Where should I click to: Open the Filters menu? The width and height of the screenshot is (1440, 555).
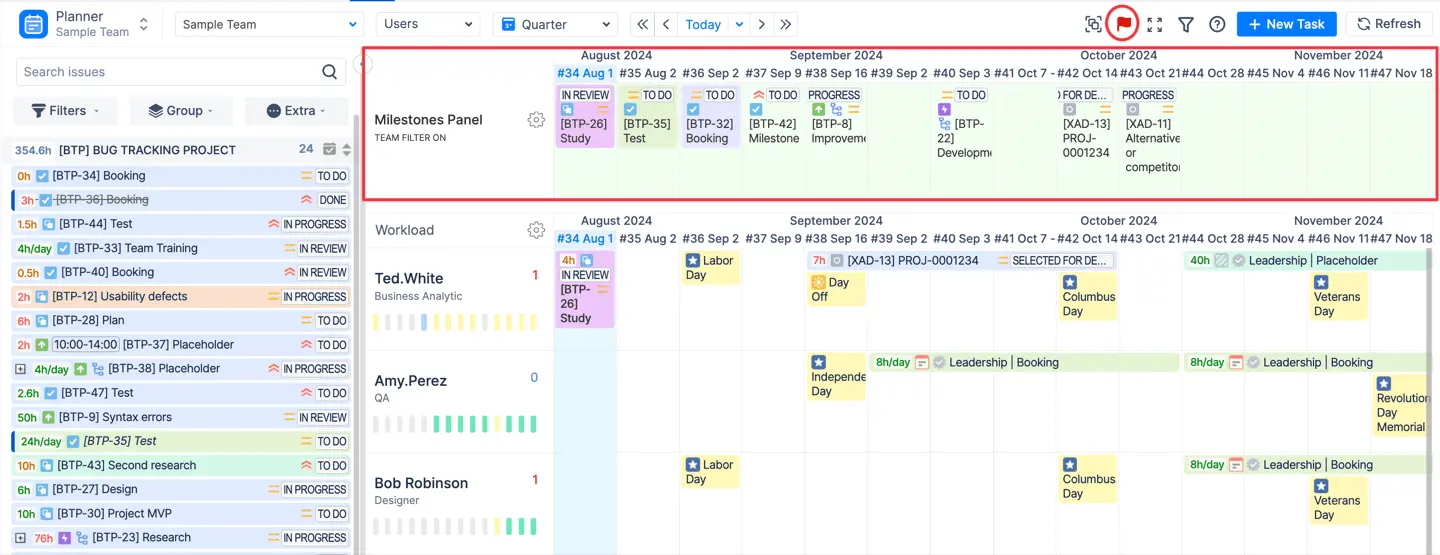65,111
